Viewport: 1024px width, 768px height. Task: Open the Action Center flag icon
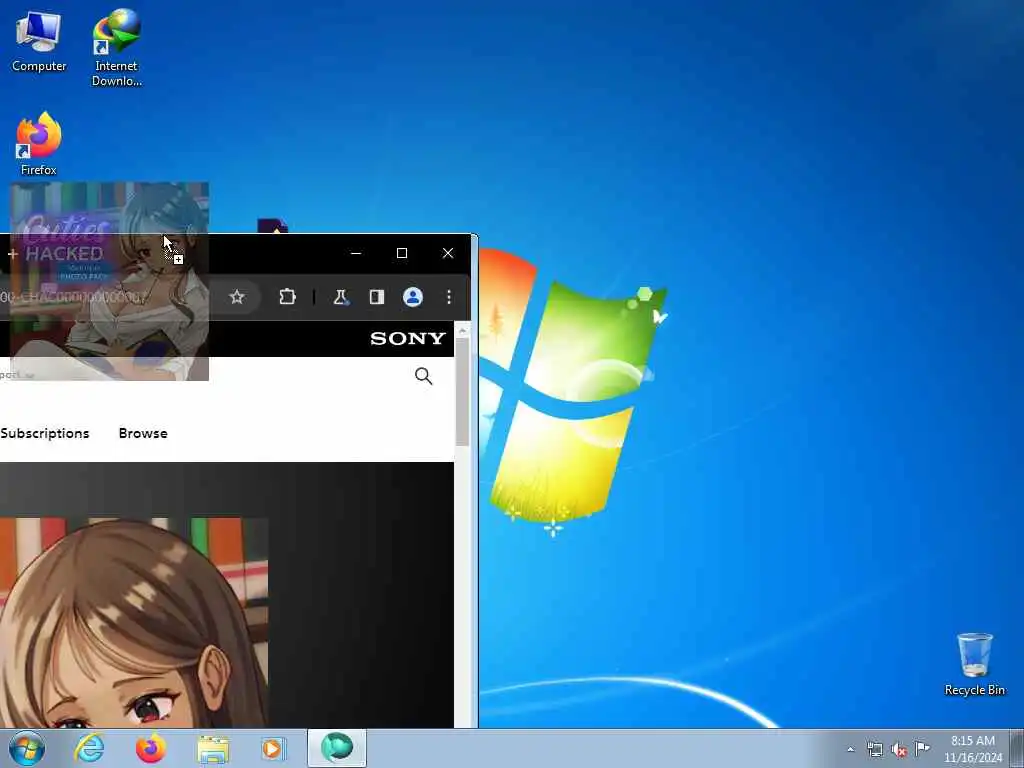click(922, 748)
